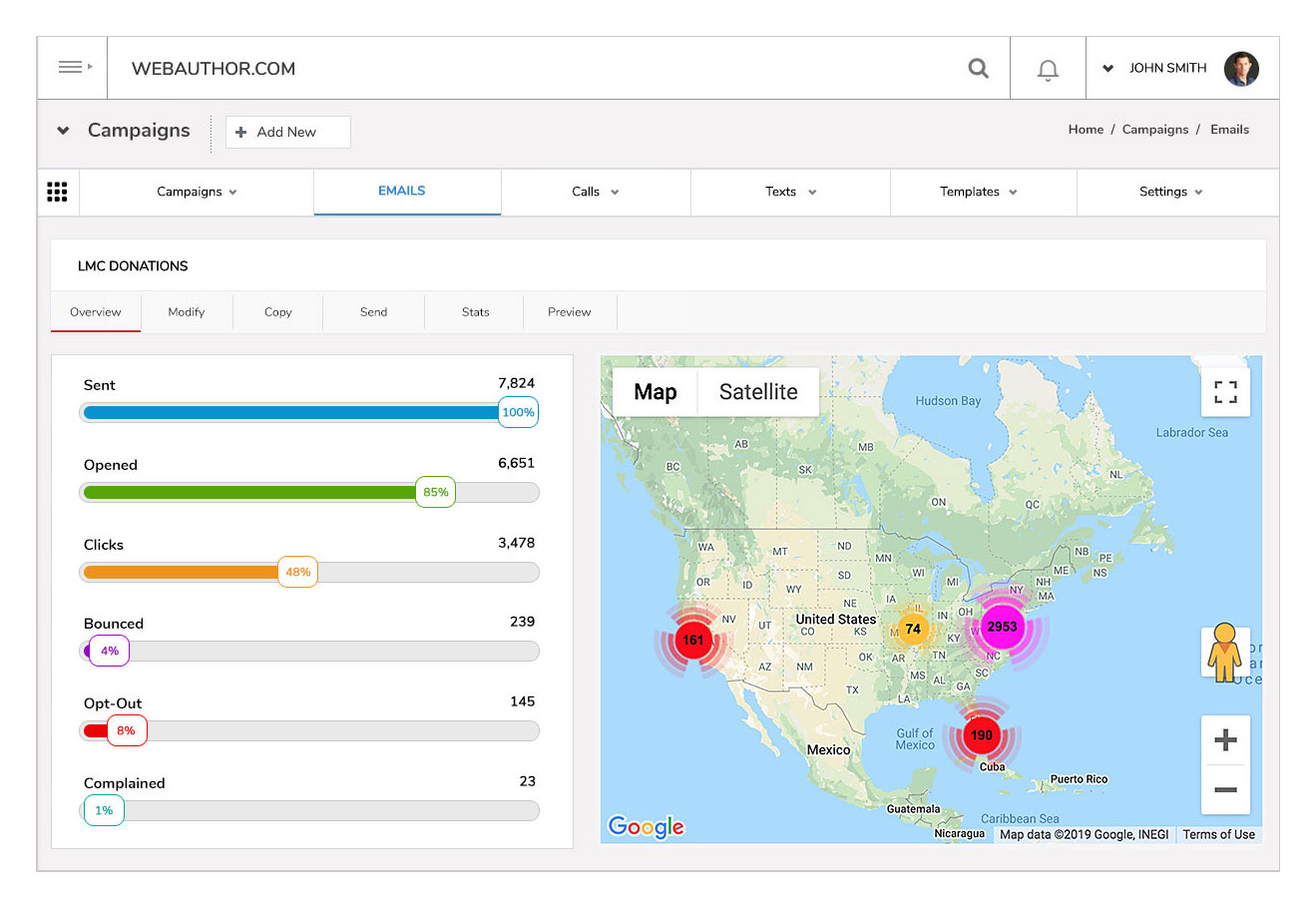
Task: Select the Street View pegman icon
Action: click(x=1224, y=653)
